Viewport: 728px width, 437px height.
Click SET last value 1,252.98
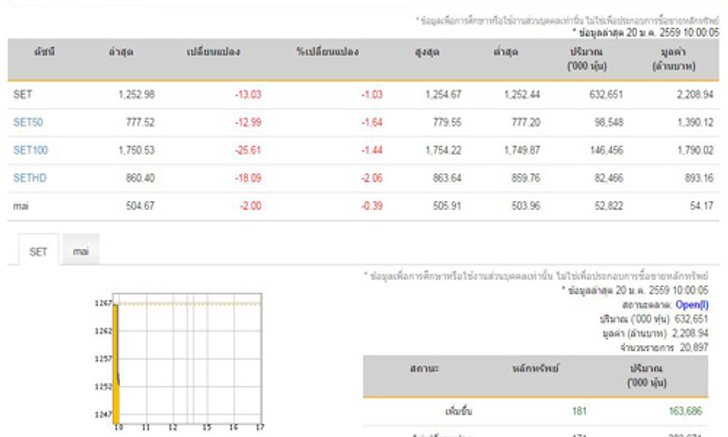pyautogui.click(x=136, y=94)
